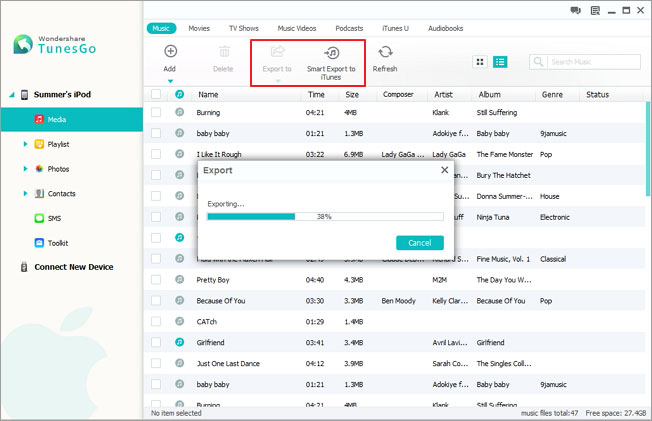
Task: Click music icon beside Girlfriend
Action: [x=179, y=342]
